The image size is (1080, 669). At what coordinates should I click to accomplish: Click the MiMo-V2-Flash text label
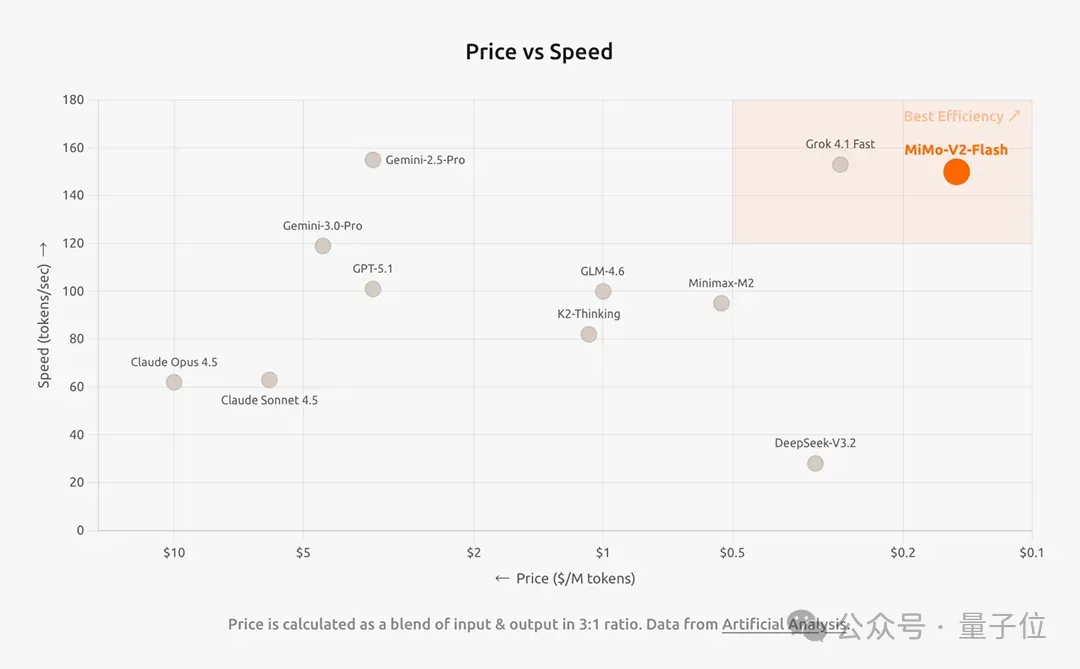click(956, 150)
